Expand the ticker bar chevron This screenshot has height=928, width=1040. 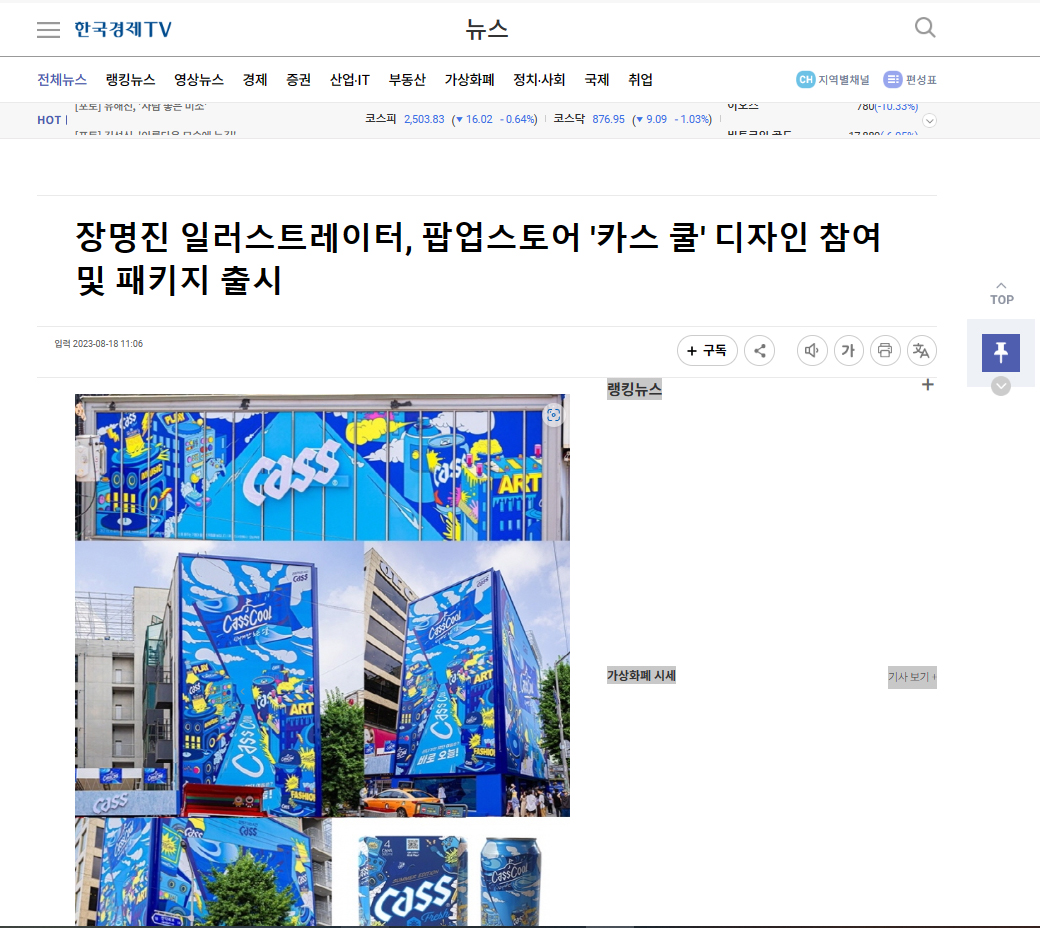(x=929, y=121)
